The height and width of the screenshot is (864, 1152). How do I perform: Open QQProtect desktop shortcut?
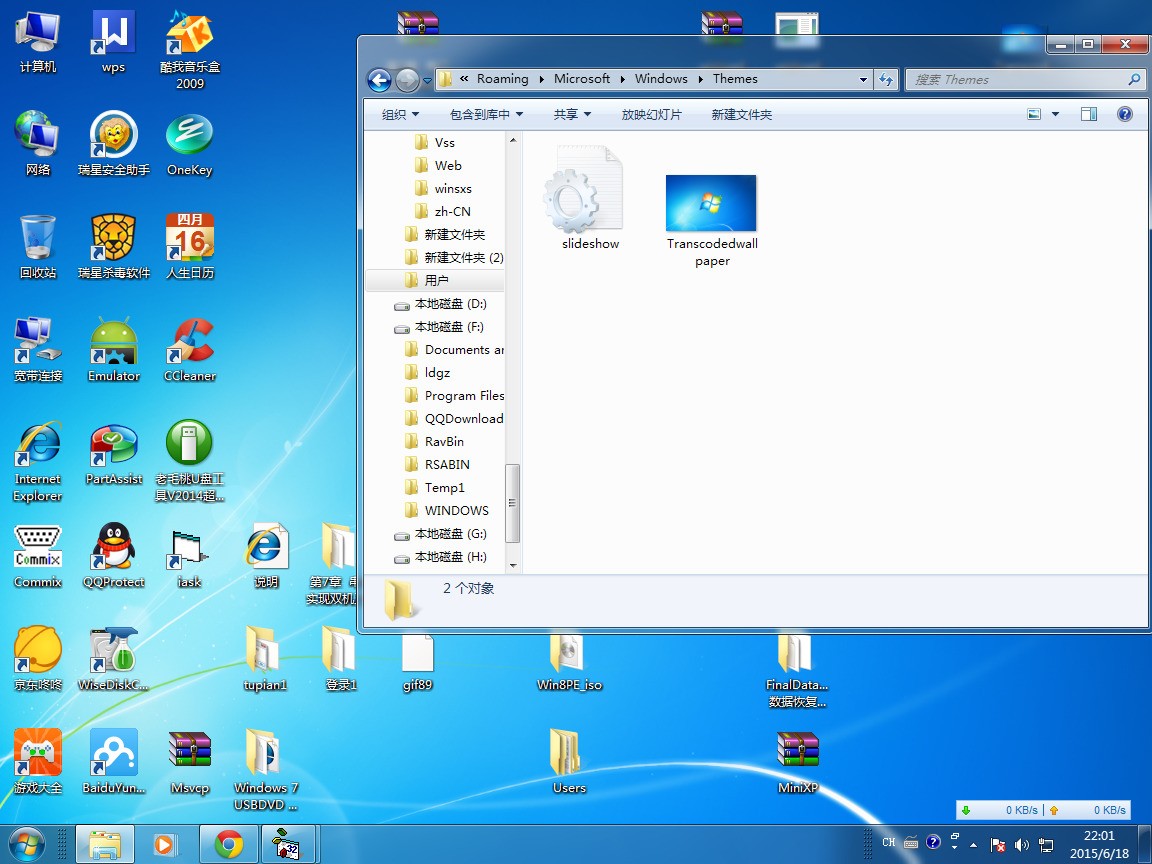[114, 555]
